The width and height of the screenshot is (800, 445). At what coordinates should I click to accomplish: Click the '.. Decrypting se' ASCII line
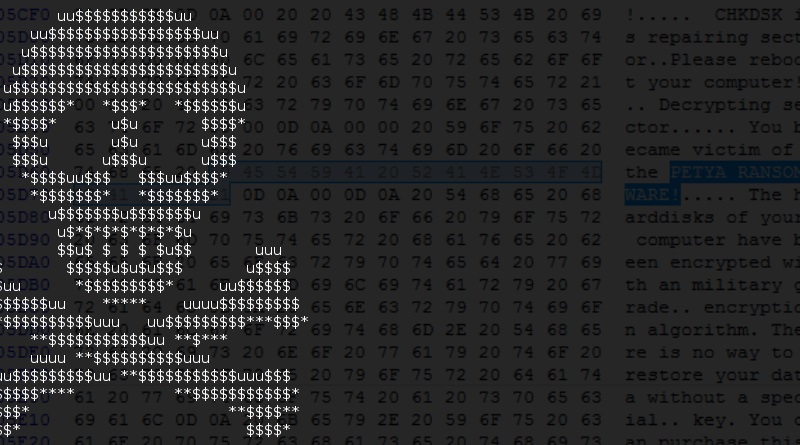click(x=712, y=105)
